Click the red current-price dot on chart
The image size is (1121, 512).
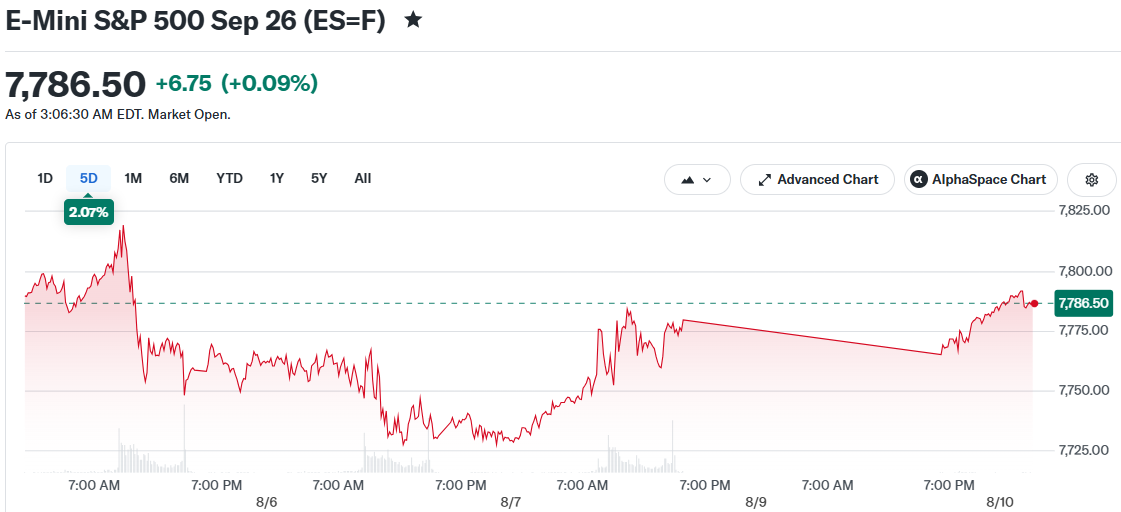click(x=1034, y=303)
